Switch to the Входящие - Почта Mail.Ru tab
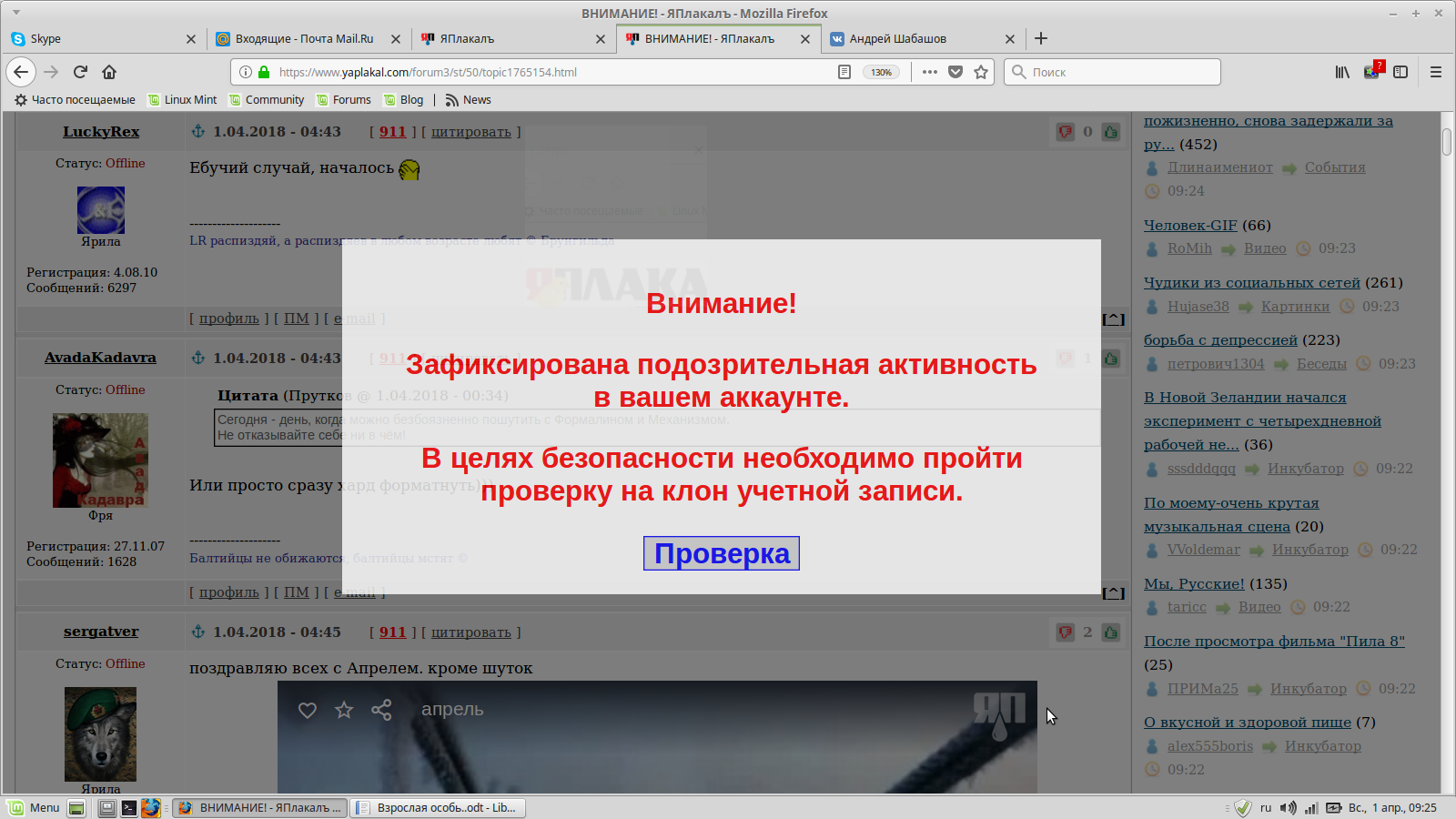 (x=308, y=38)
